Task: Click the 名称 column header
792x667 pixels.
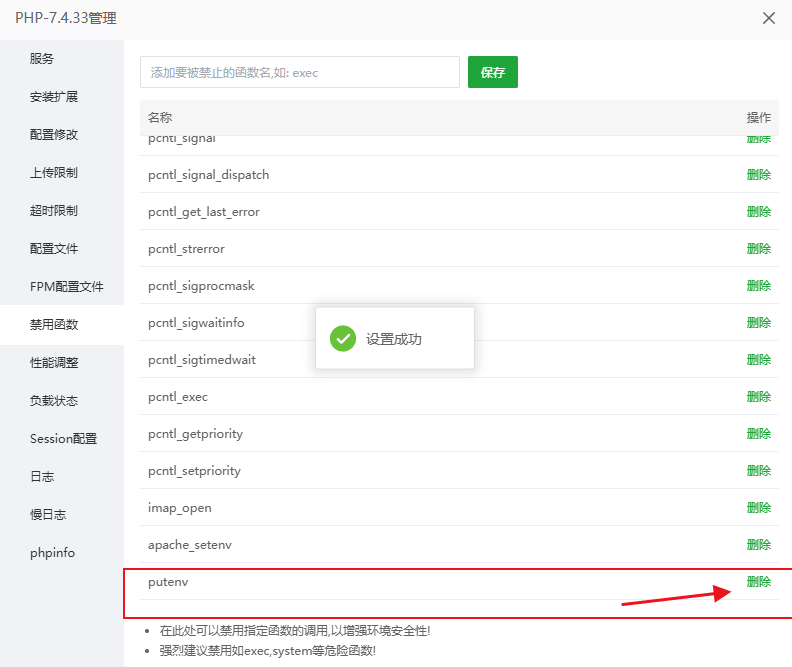Action: click(160, 118)
